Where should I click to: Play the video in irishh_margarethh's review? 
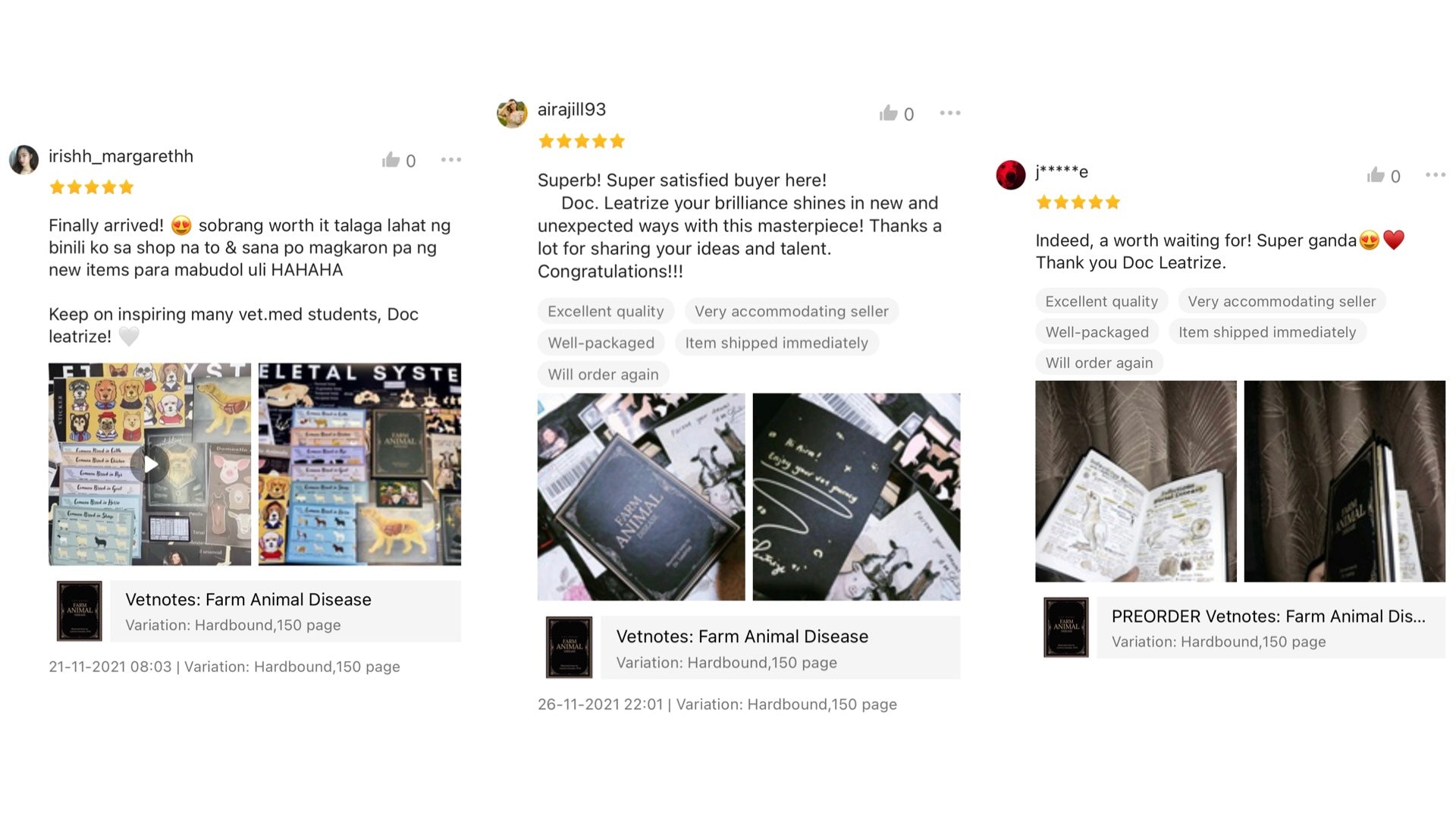coord(150,464)
